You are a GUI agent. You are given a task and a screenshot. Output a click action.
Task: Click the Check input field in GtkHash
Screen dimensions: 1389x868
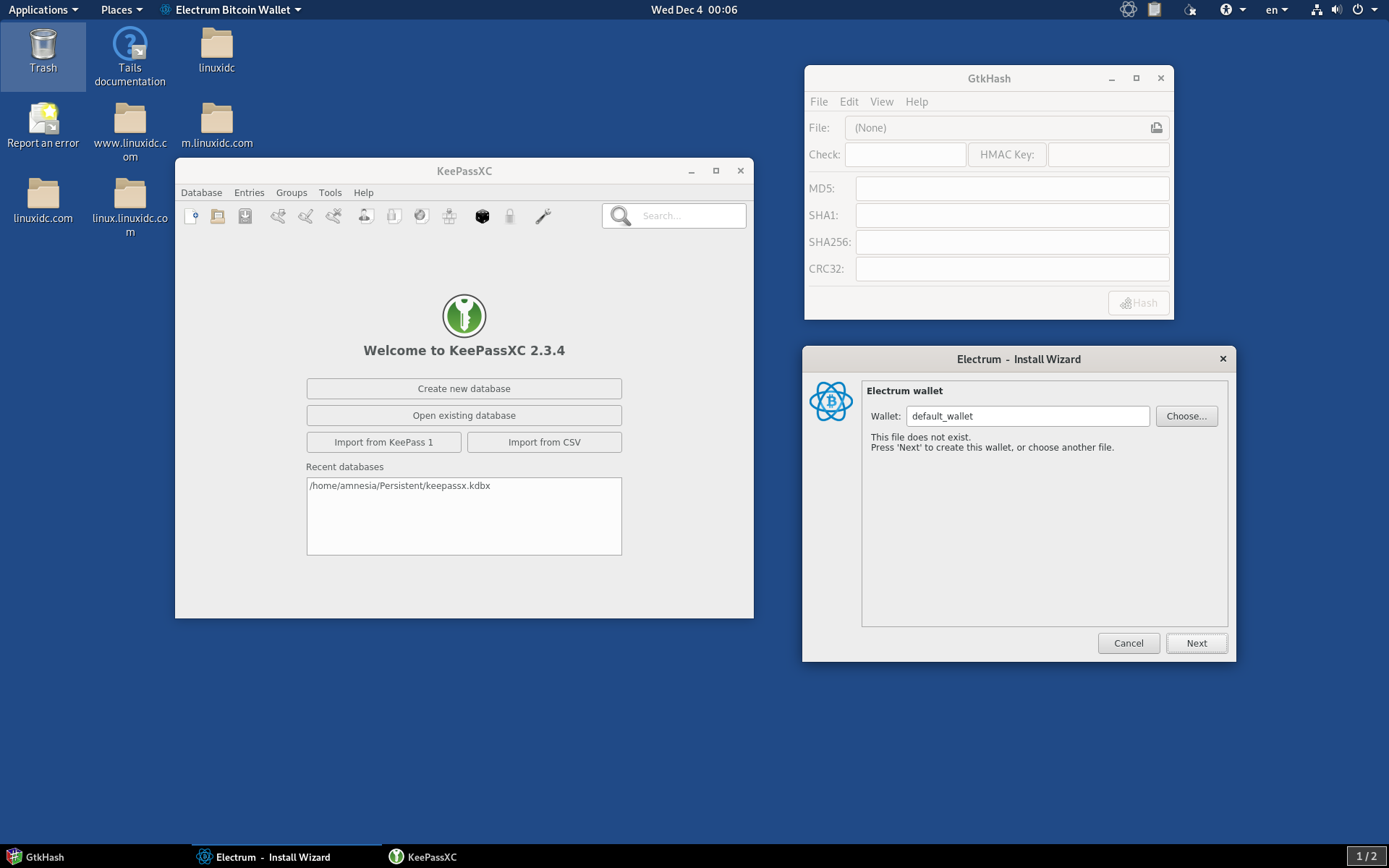pos(906,155)
